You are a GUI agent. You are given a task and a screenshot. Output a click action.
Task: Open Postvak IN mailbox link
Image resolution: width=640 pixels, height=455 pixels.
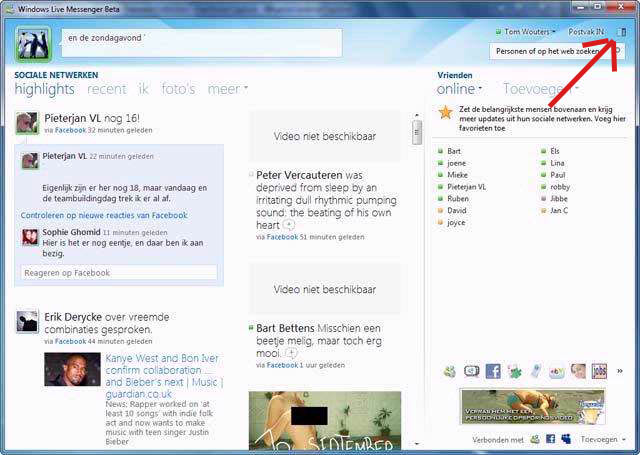(x=586, y=31)
